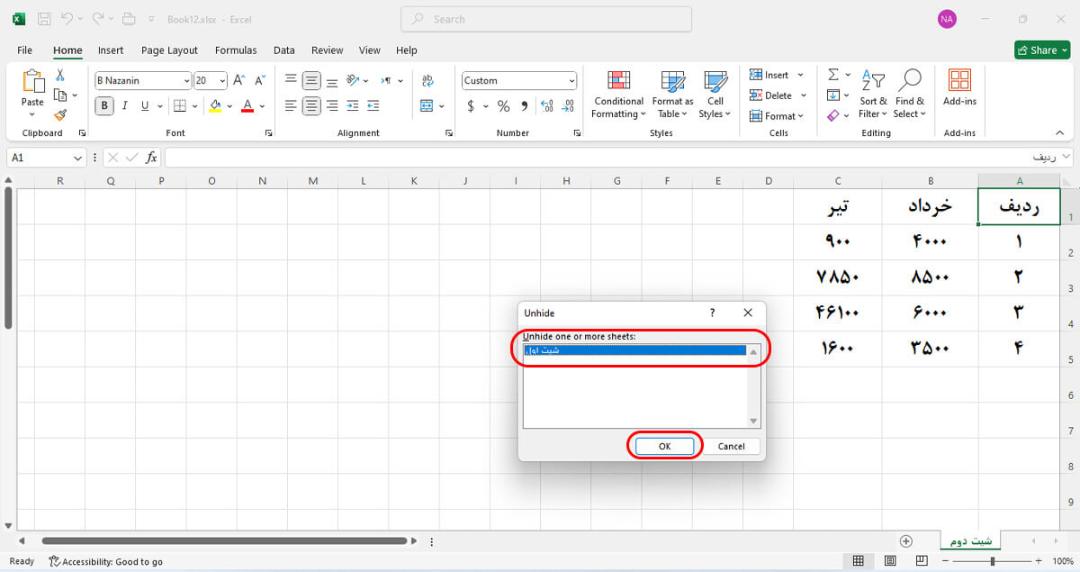Click Delete cells button
This screenshot has width=1080, height=572.
click(x=771, y=95)
